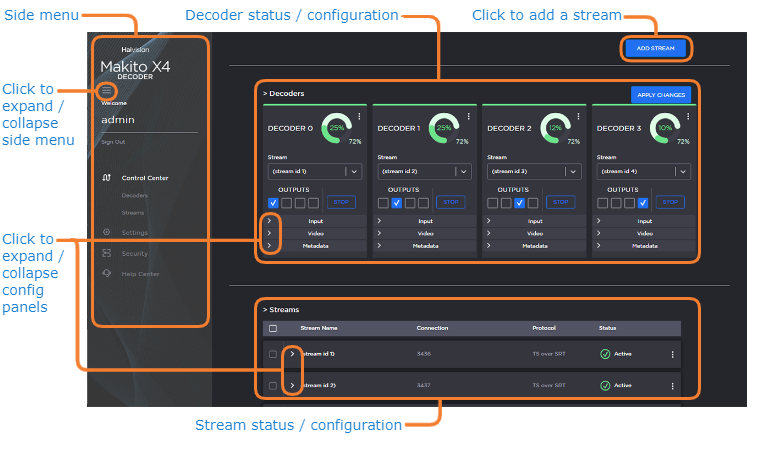767x460 pixels.
Task: Open the three-dot menu for stream id 1
Action: (672, 355)
